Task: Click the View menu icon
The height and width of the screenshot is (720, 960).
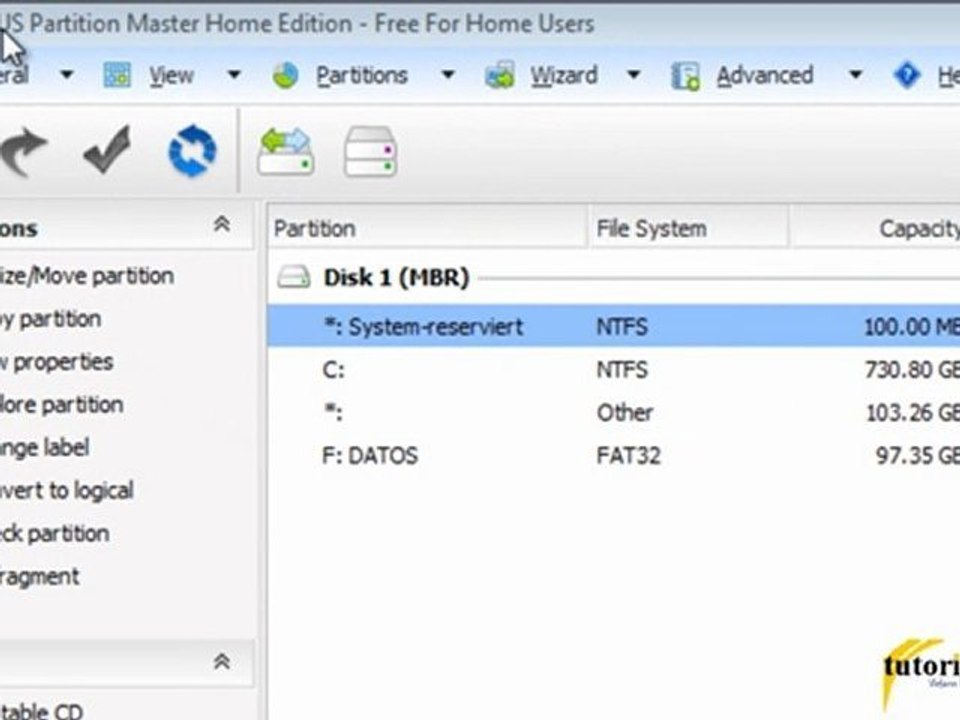Action: tap(117, 75)
